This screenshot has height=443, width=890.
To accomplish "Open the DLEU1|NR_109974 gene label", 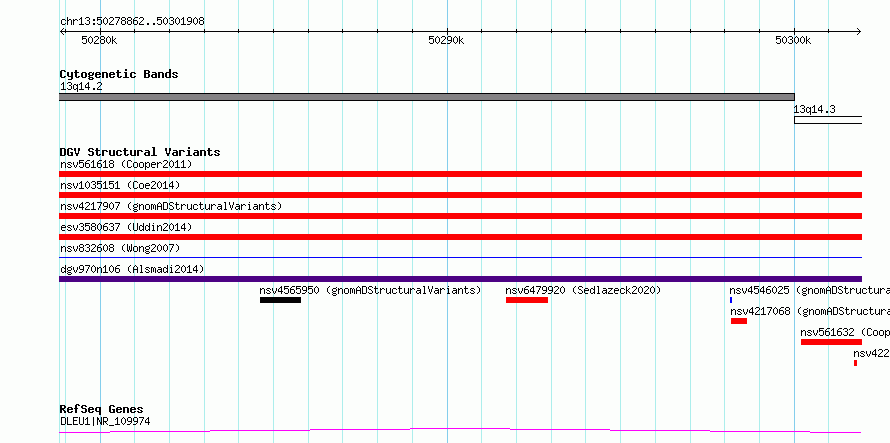I will coord(106,422).
